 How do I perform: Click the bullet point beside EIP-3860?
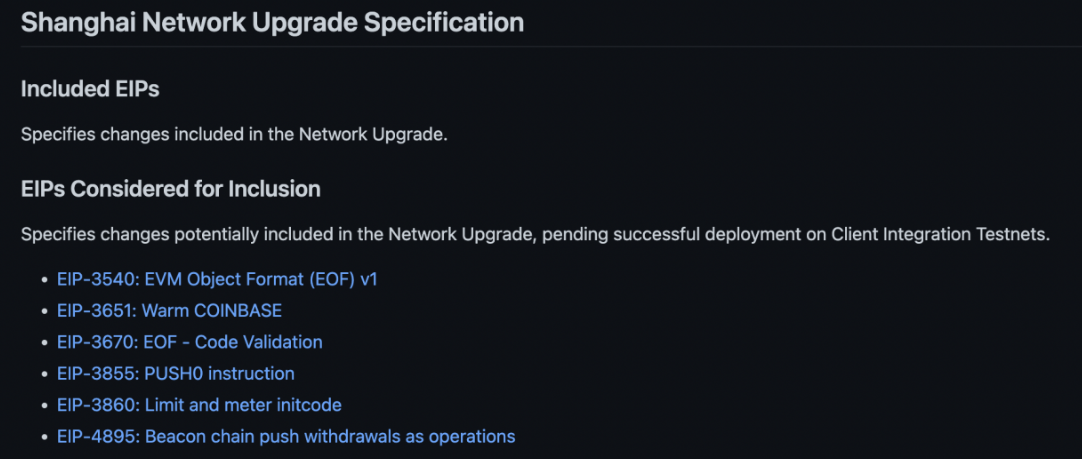(44, 405)
